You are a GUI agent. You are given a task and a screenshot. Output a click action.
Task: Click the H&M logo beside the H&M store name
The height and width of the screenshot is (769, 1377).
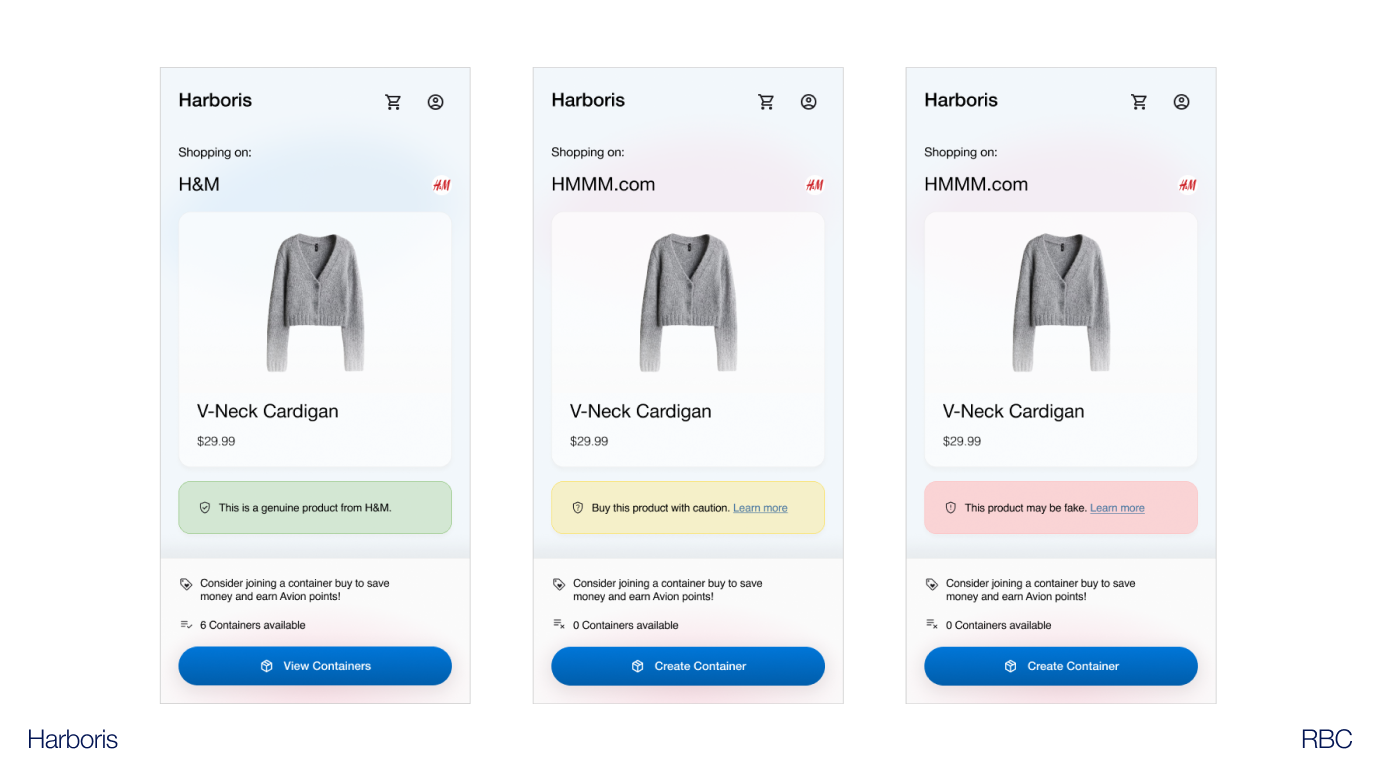coord(441,185)
